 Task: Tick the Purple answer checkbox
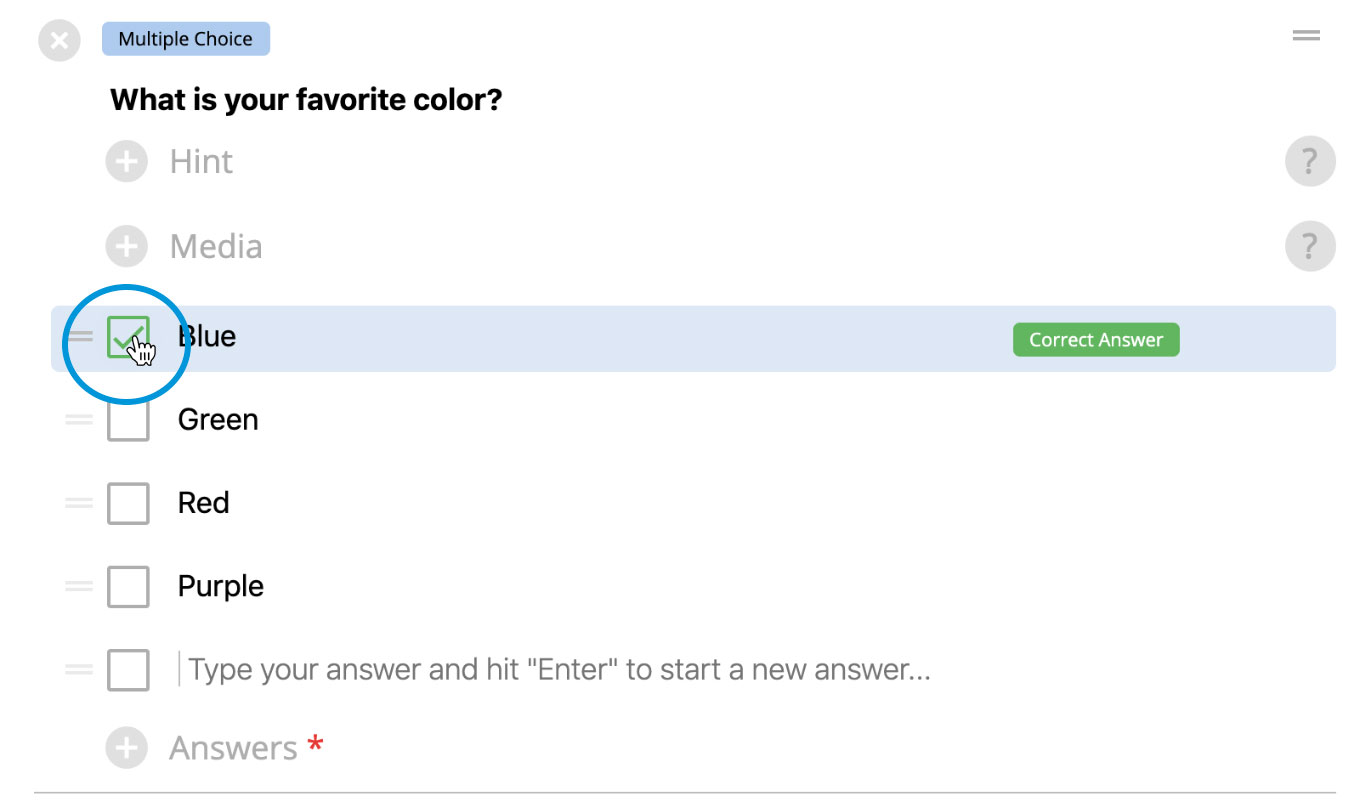coord(128,586)
